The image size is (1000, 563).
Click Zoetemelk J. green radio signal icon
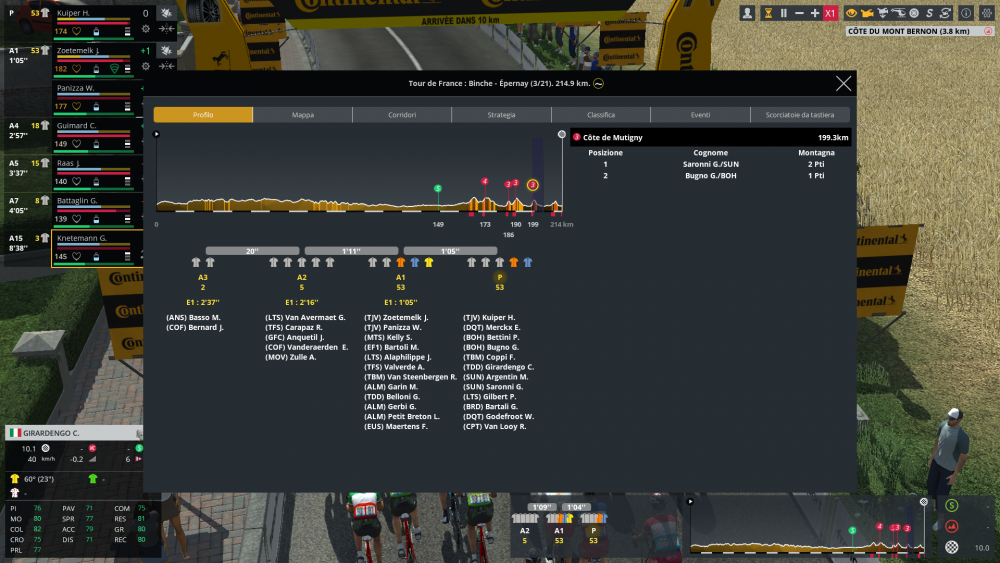tap(114, 69)
